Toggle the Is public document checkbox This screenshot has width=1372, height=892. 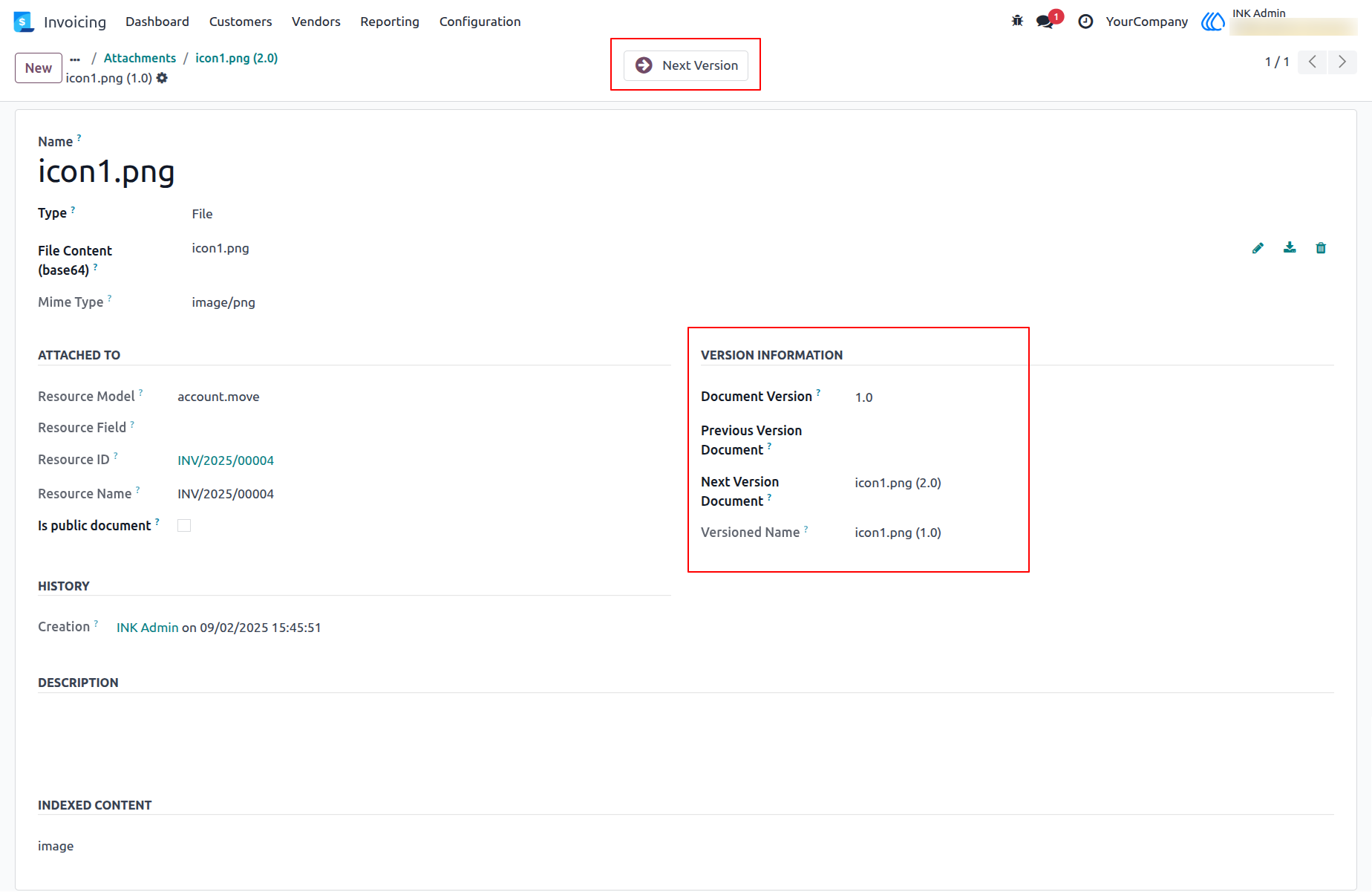coord(184,526)
